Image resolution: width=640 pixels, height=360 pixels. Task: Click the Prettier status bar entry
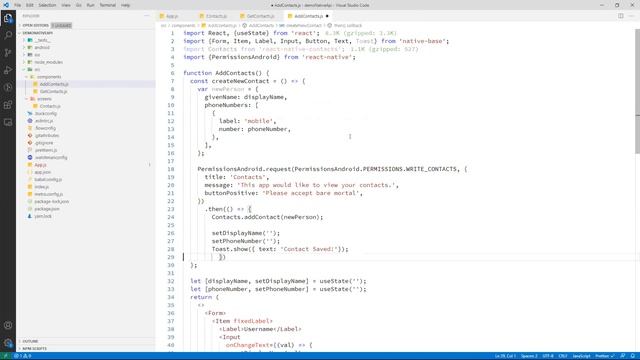(605, 356)
